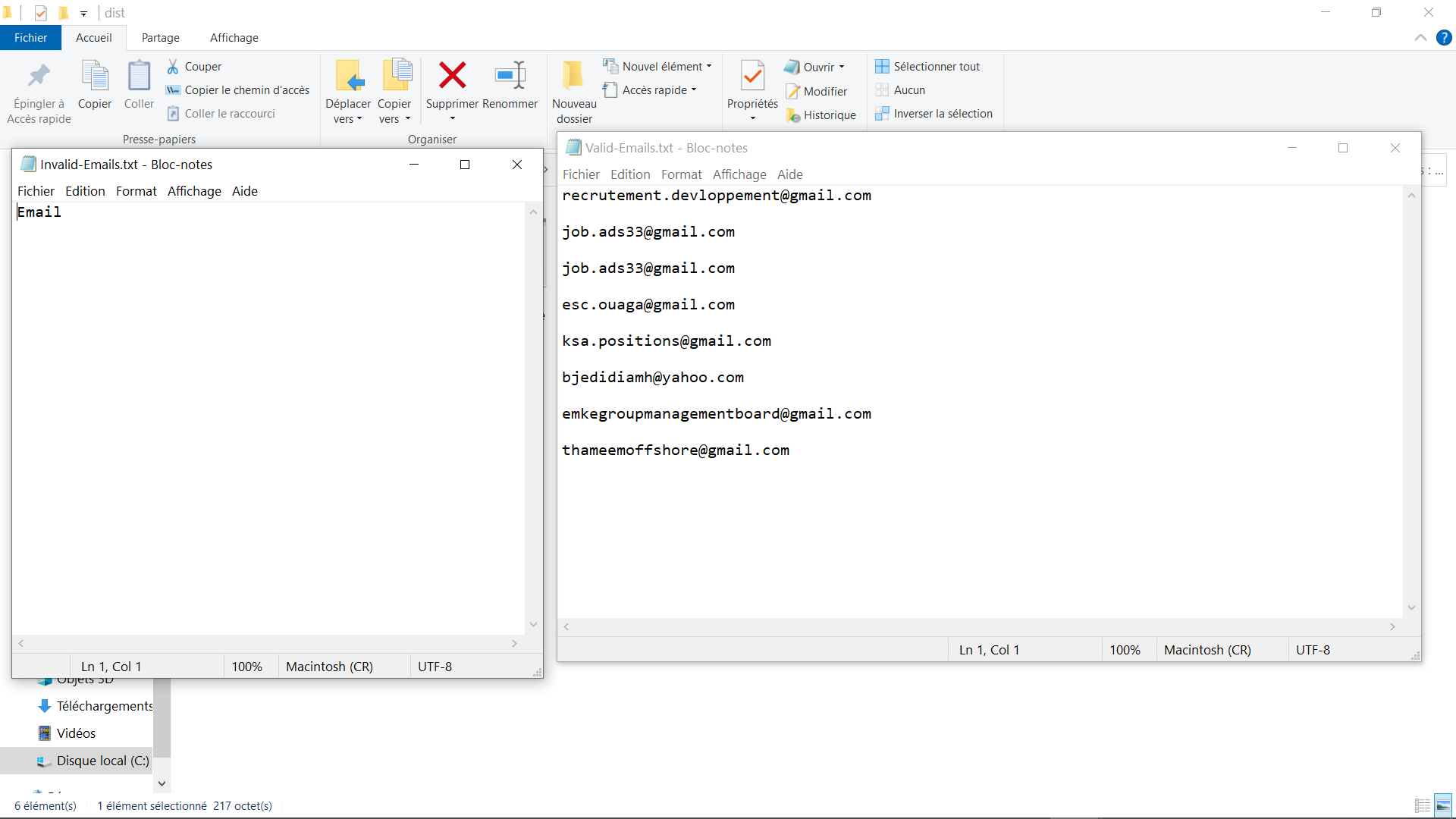Image resolution: width=1456 pixels, height=819 pixels.
Task: Click the blue help question mark icon
Action: pos(1444,38)
